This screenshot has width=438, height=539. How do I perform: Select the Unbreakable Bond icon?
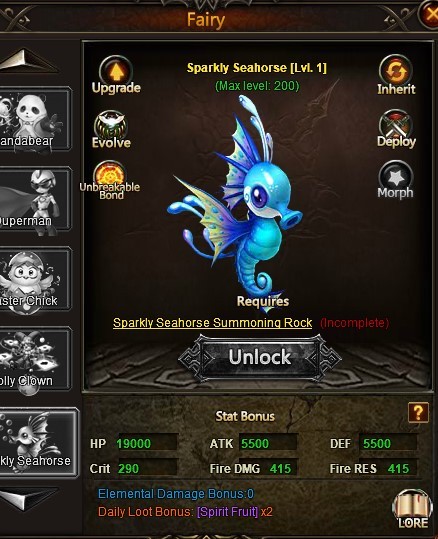[110, 175]
